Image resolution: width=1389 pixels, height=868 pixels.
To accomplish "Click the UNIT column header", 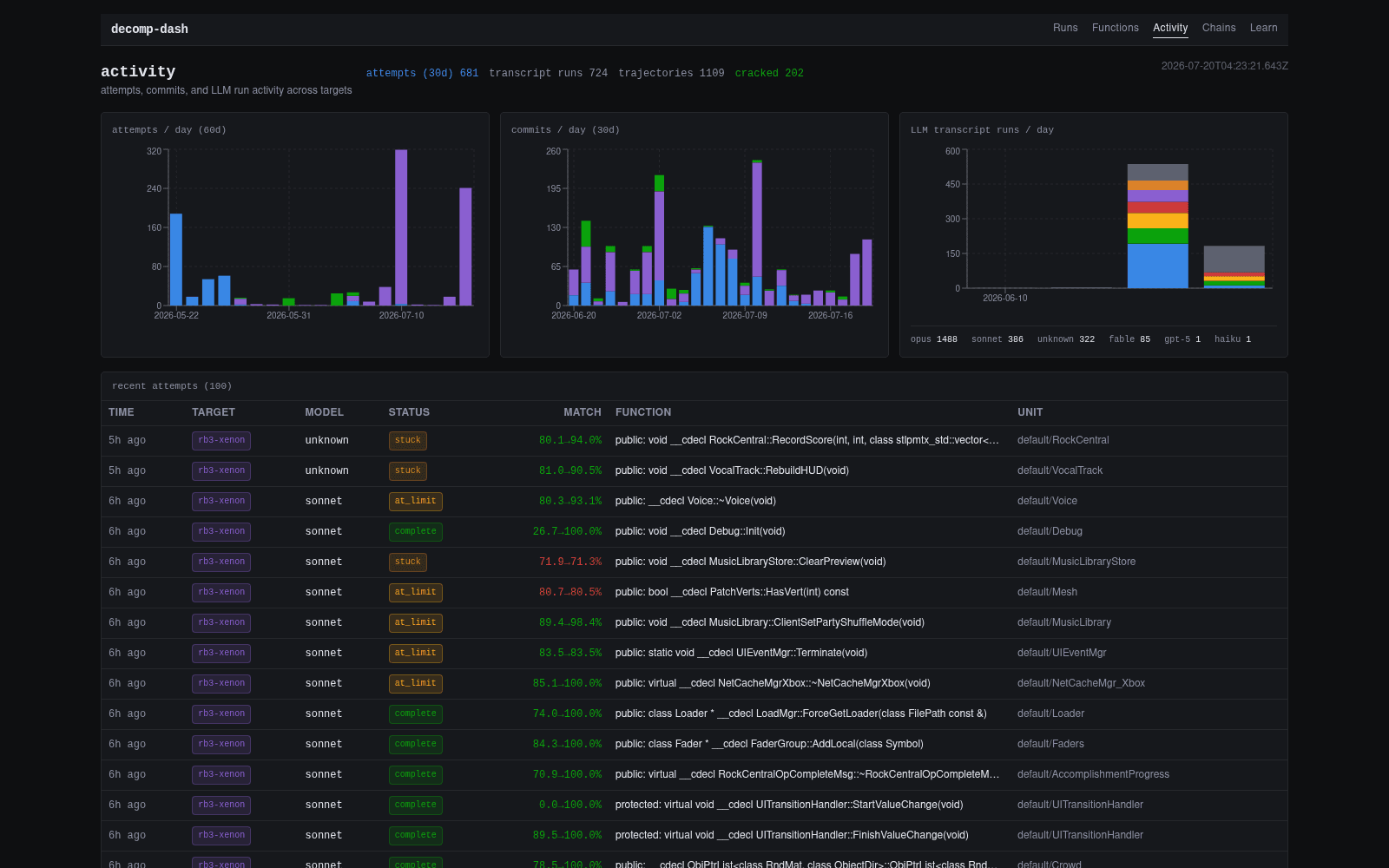I will [1030, 412].
